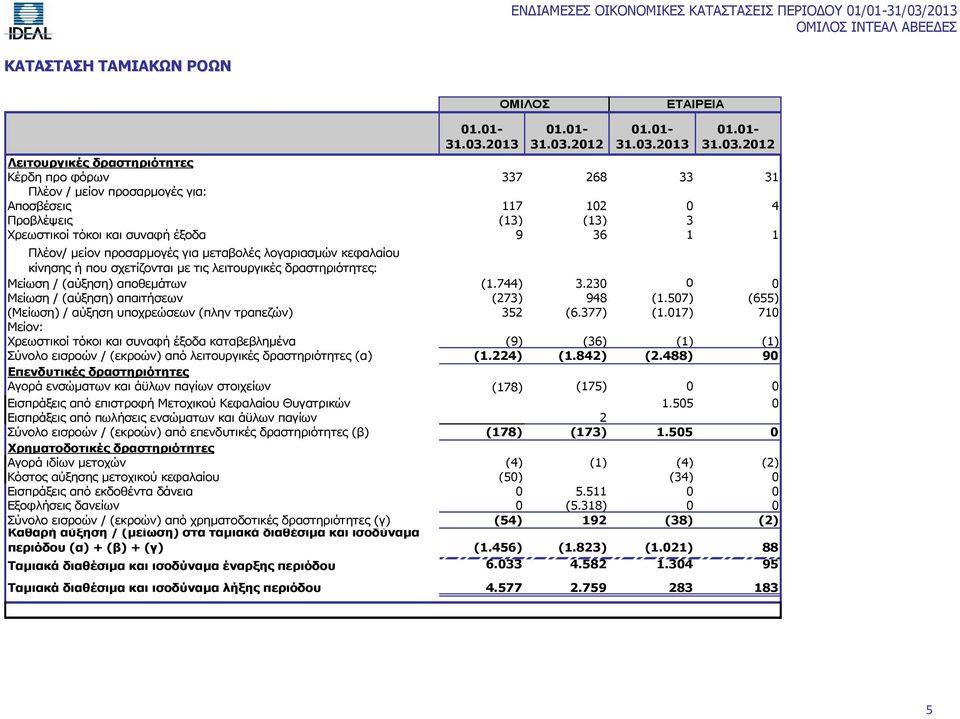The height and width of the screenshot is (719, 960).
Task: Click the share capital cost value (50)
Action: click(511, 477)
